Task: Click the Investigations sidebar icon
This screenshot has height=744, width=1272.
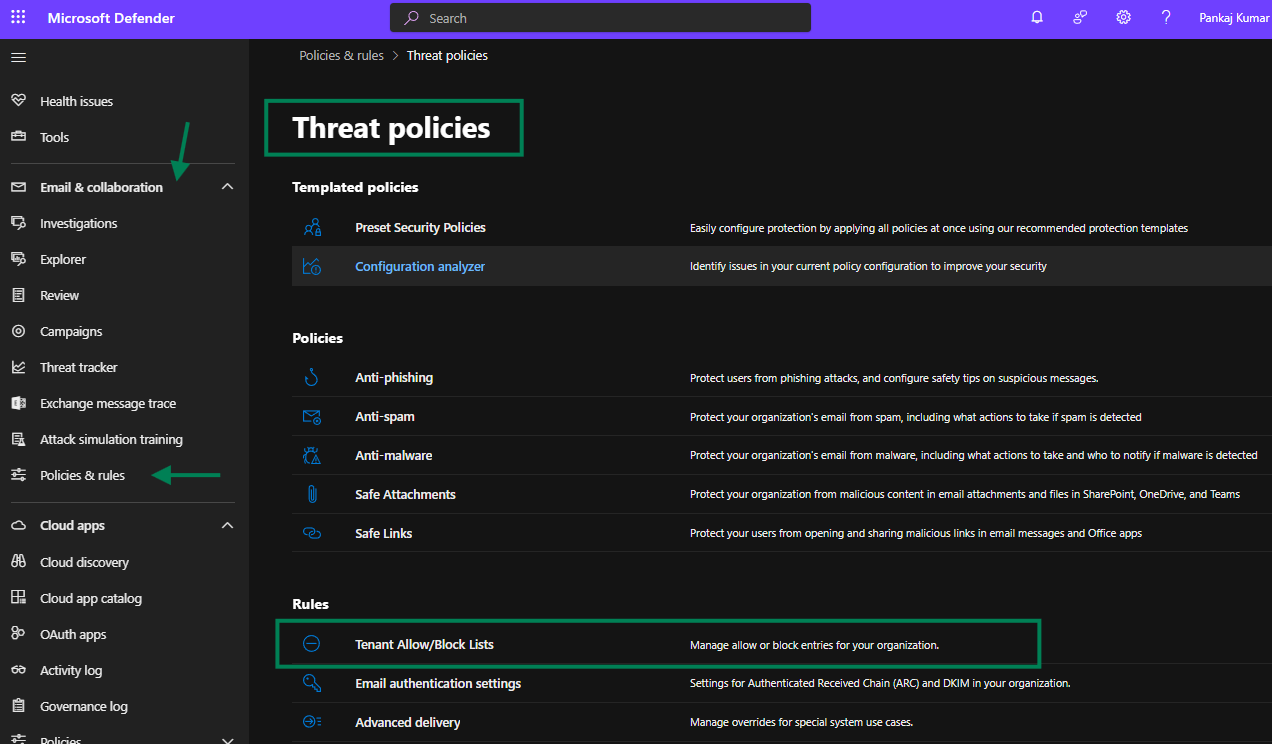Action: coord(18,223)
